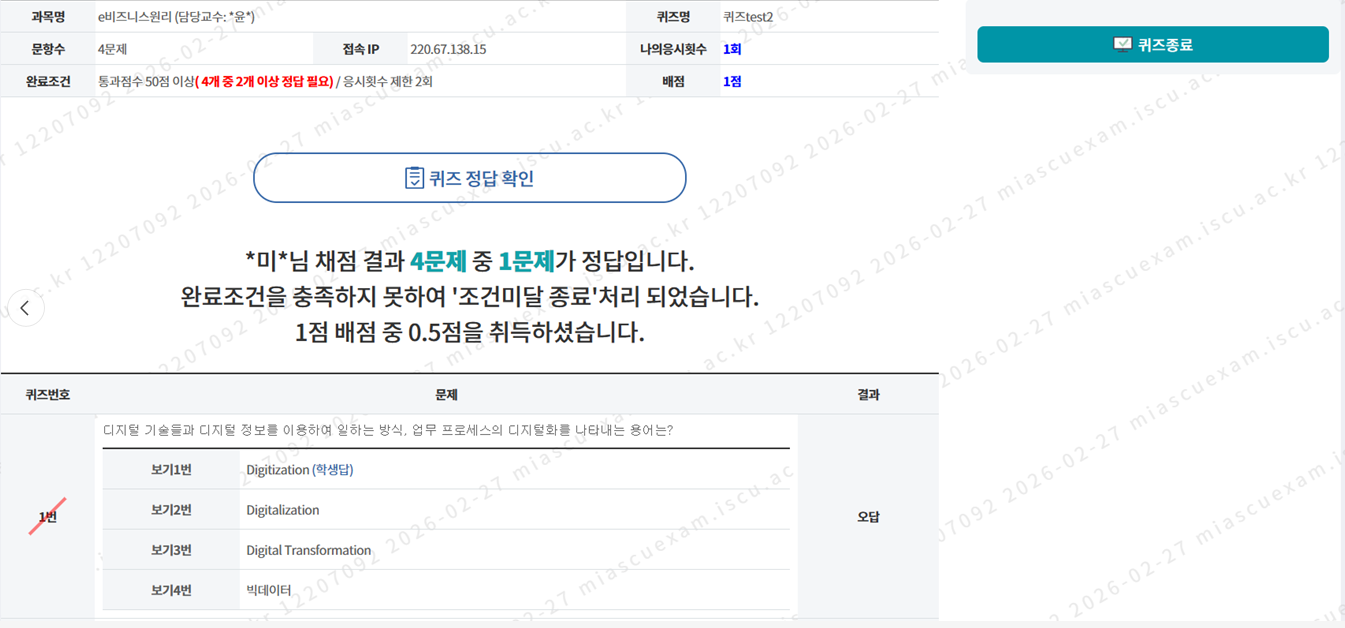Click the left chevron back arrow
The height and width of the screenshot is (628, 1345).
(25, 308)
